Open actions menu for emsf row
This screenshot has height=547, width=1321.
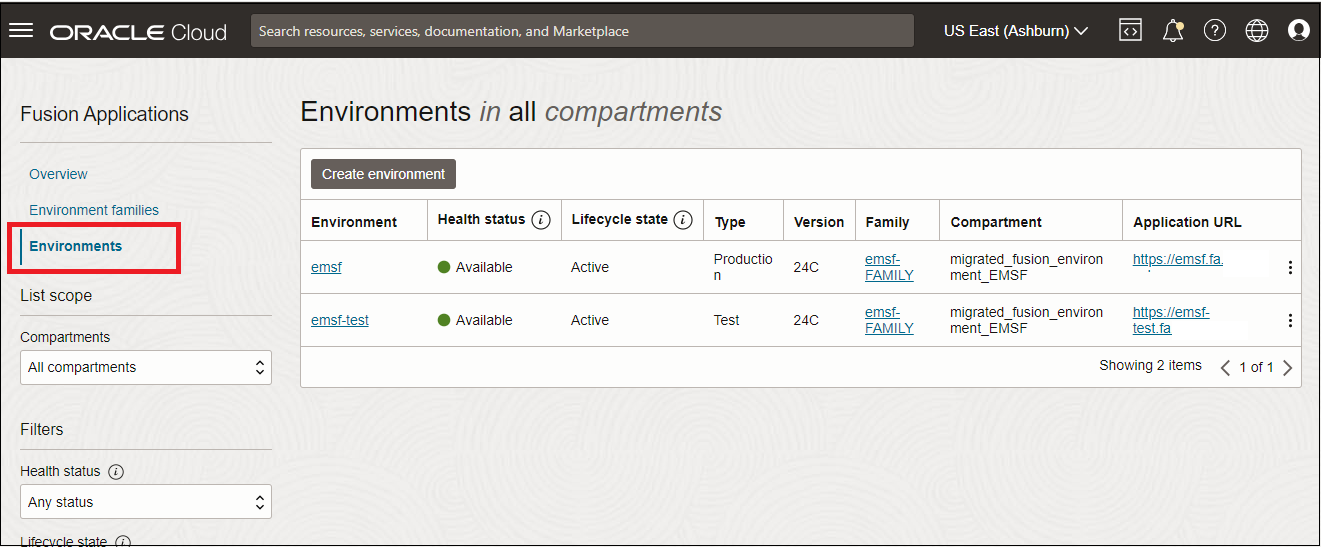coord(1290,267)
